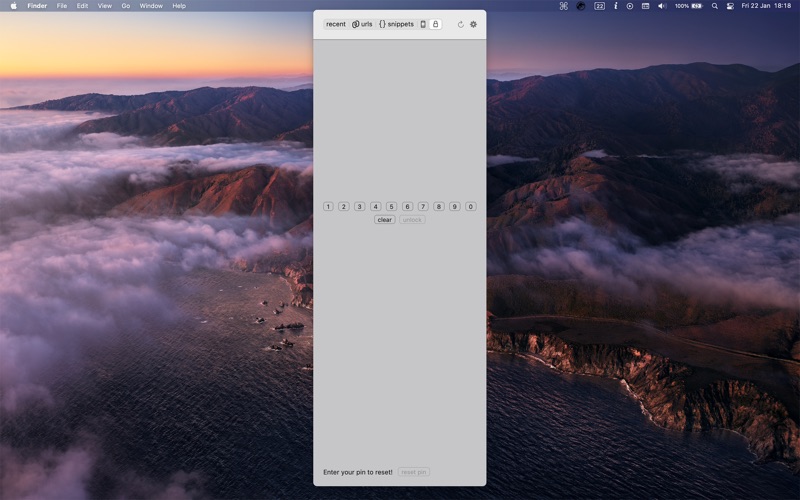Open settings with the gear icon

coord(473,24)
